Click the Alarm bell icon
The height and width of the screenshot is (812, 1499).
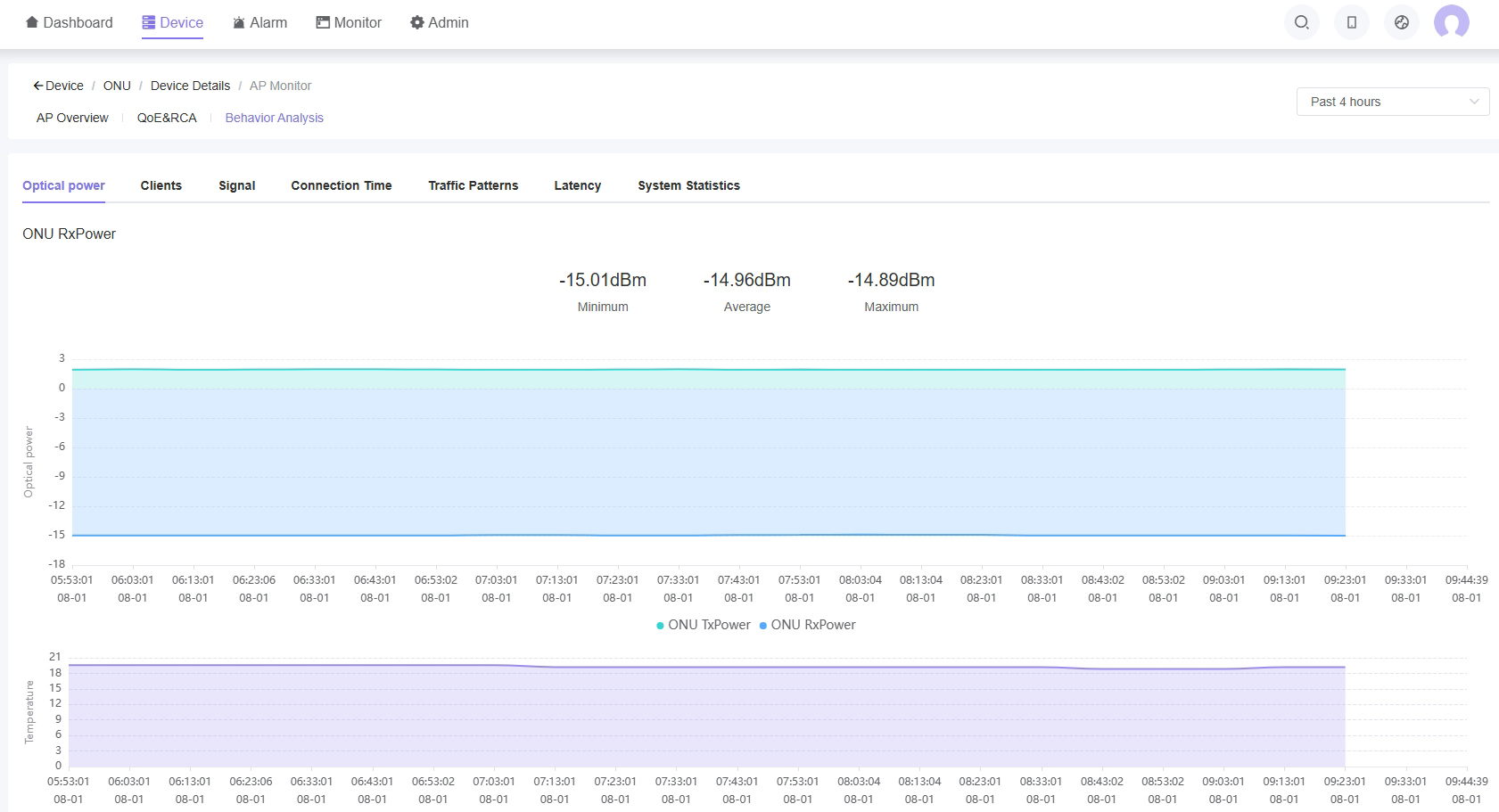pos(238,23)
